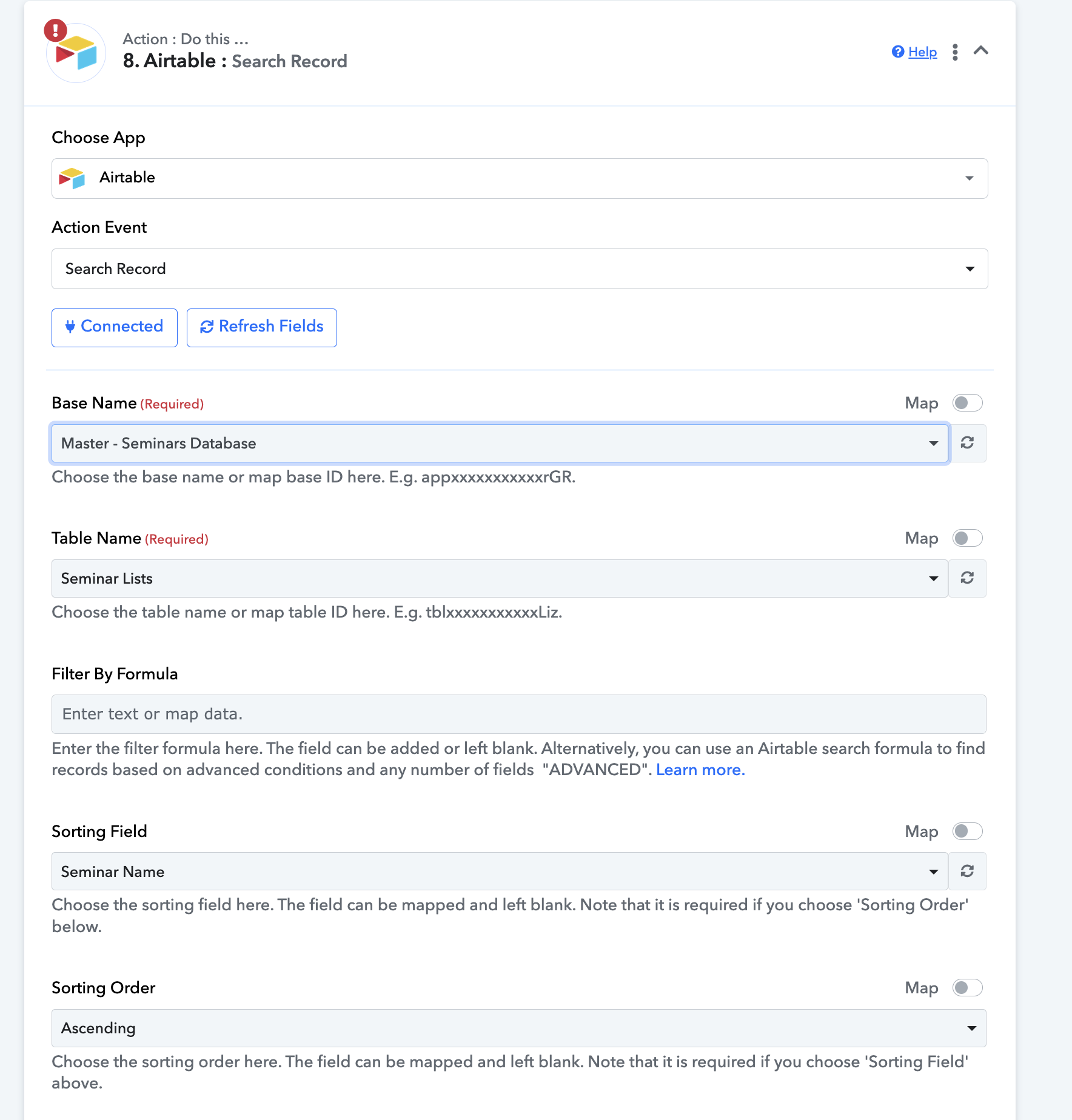1072x1120 pixels.
Task: Refresh the Table Name list
Action: coord(968,578)
